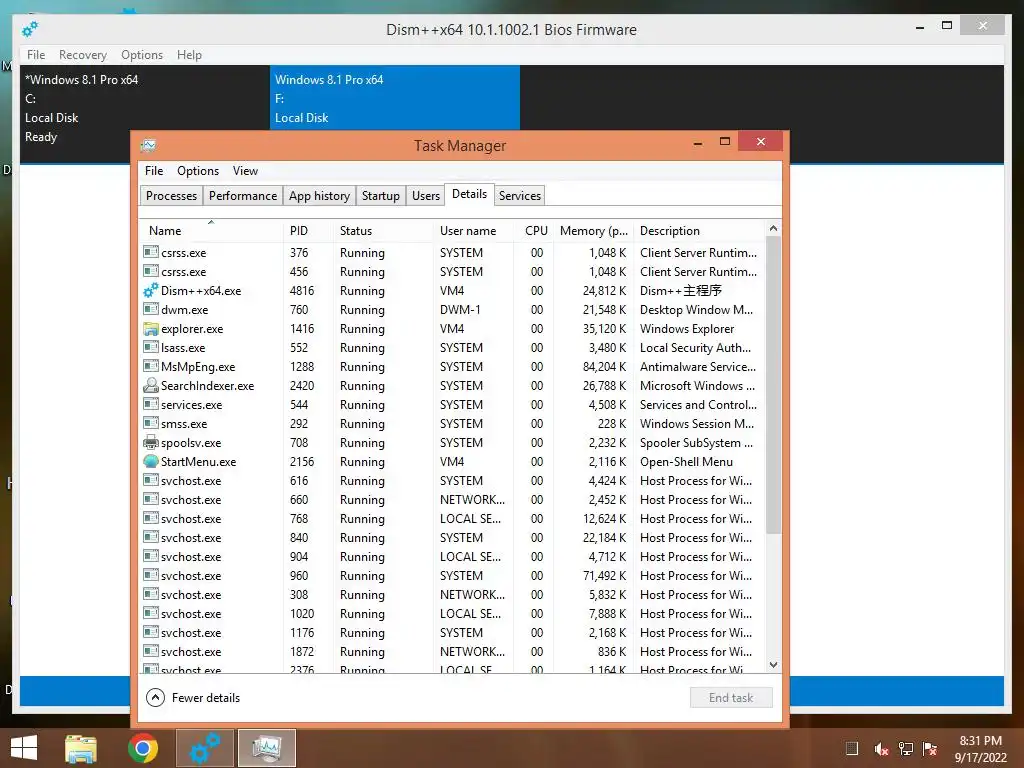Open the Dism++ Recovery menu

coord(83,55)
